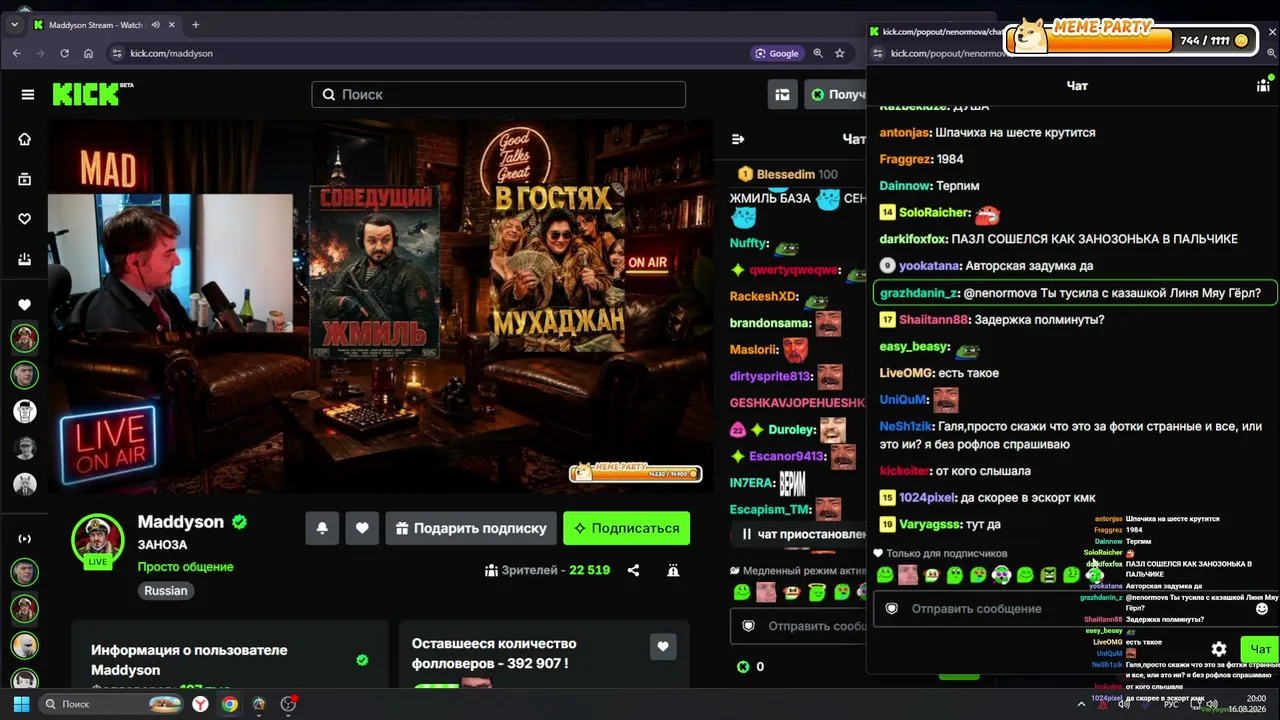Click the Russian language tag
1280x720 pixels.
point(166,590)
